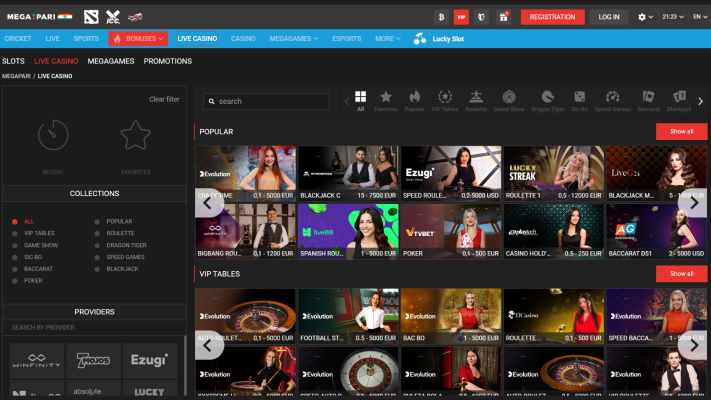Click the Search by provider field
The height and width of the screenshot is (400, 711).
(94, 327)
